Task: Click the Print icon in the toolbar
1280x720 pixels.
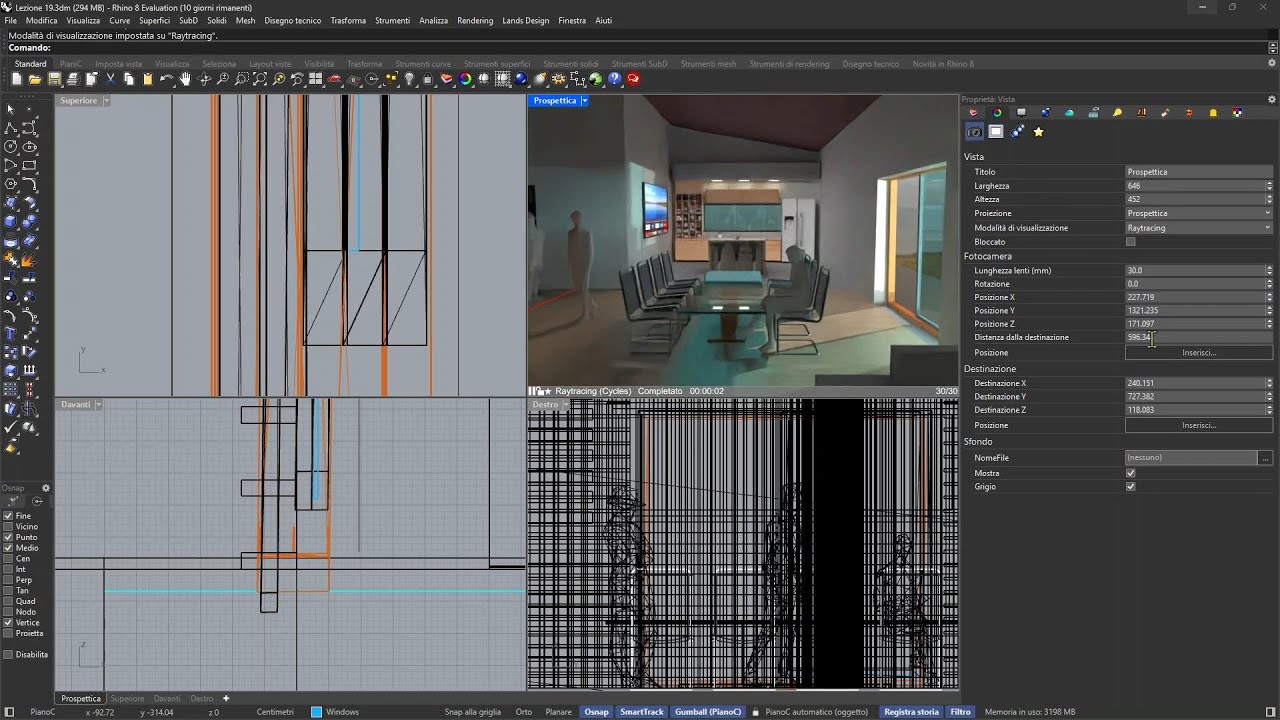Action: (x=73, y=79)
